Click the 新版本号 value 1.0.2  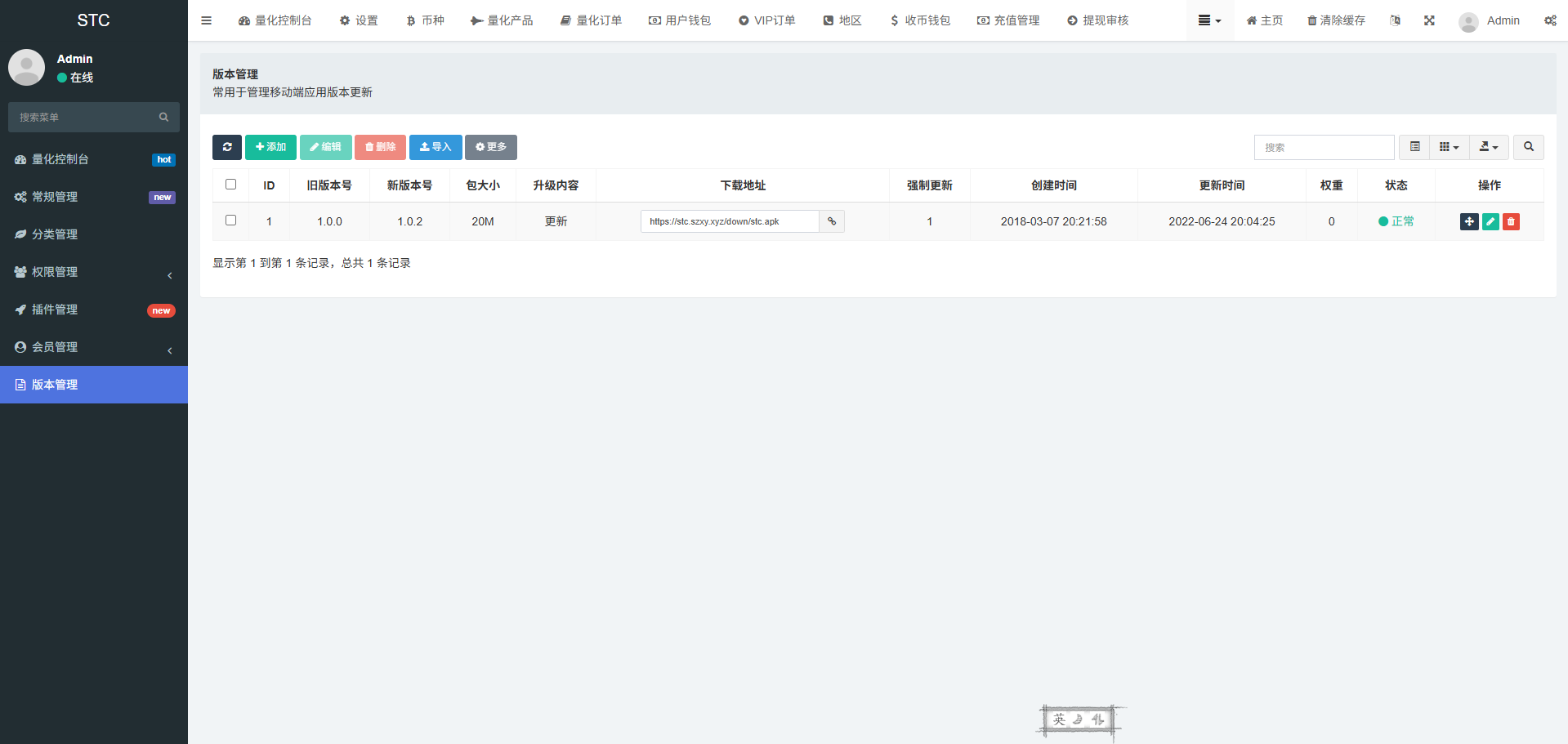(x=410, y=221)
